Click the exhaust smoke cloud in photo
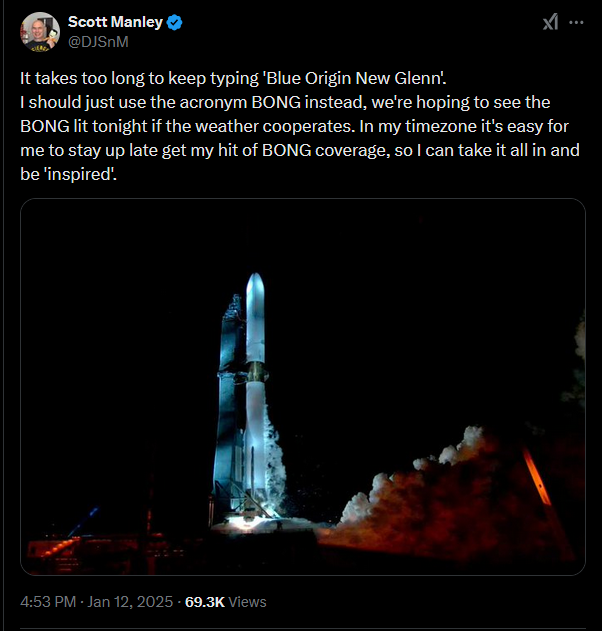The height and width of the screenshot is (631, 602). click(x=400, y=490)
